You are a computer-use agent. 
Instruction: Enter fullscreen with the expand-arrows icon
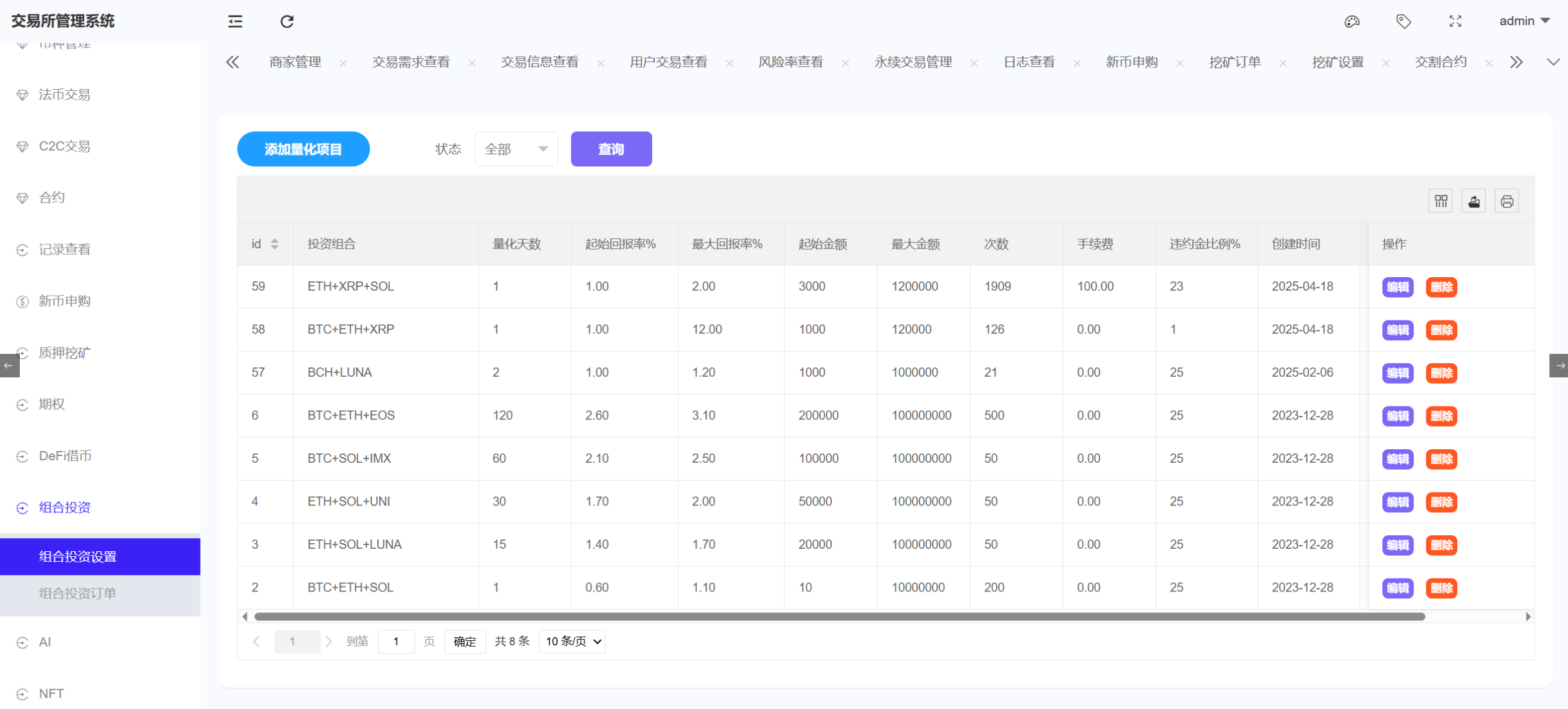[x=1455, y=22]
